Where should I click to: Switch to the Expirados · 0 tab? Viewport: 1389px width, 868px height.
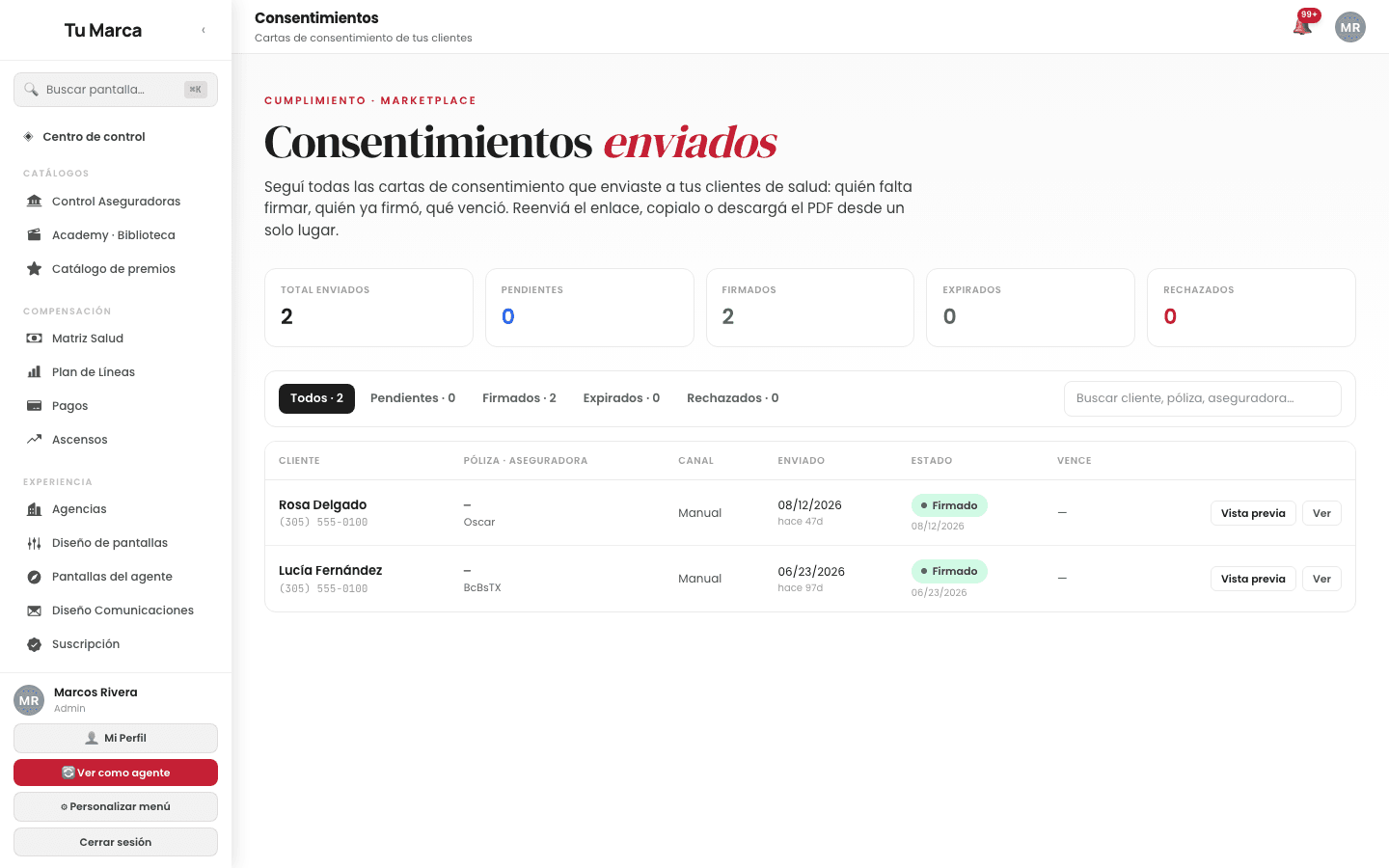pyautogui.click(x=621, y=398)
